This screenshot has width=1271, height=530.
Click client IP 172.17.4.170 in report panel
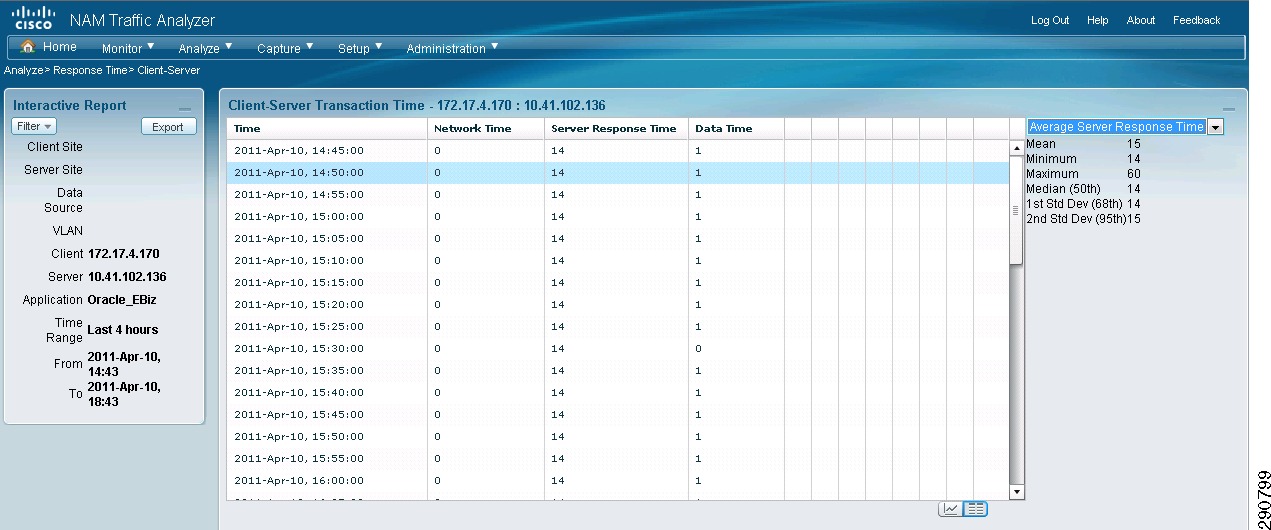tap(123, 254)
